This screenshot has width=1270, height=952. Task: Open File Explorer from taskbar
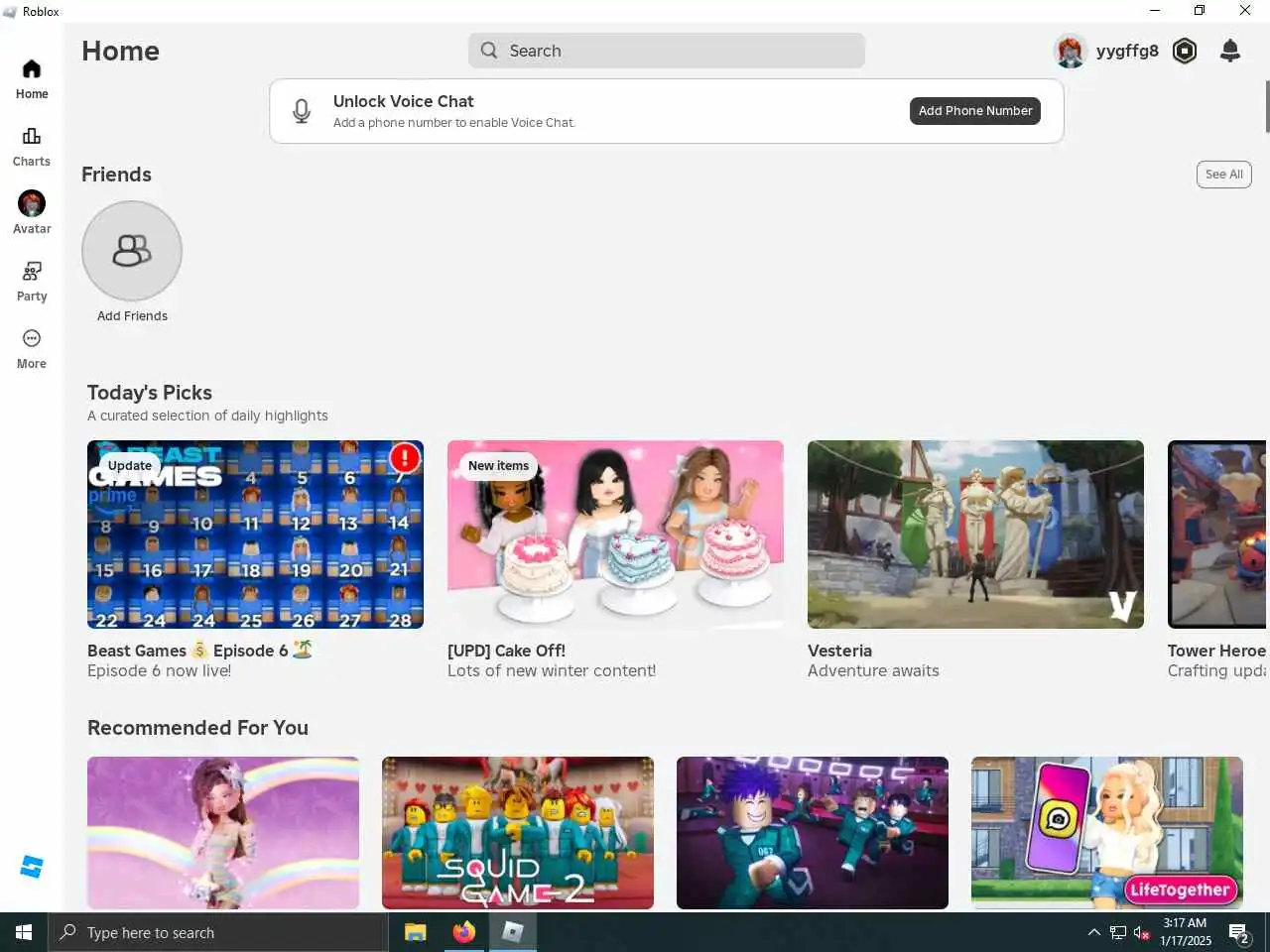point(416,932)
